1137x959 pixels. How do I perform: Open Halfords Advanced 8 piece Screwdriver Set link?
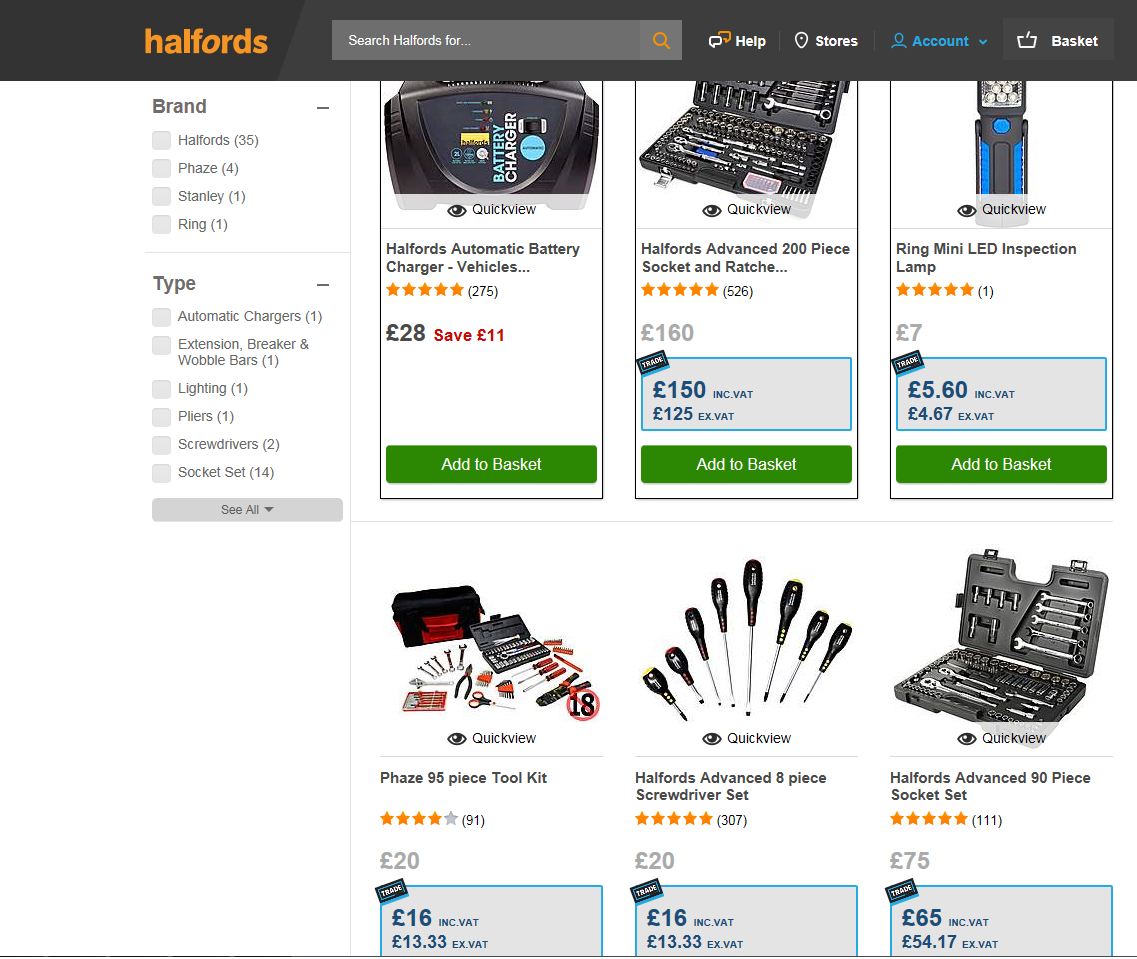(730, 786)
